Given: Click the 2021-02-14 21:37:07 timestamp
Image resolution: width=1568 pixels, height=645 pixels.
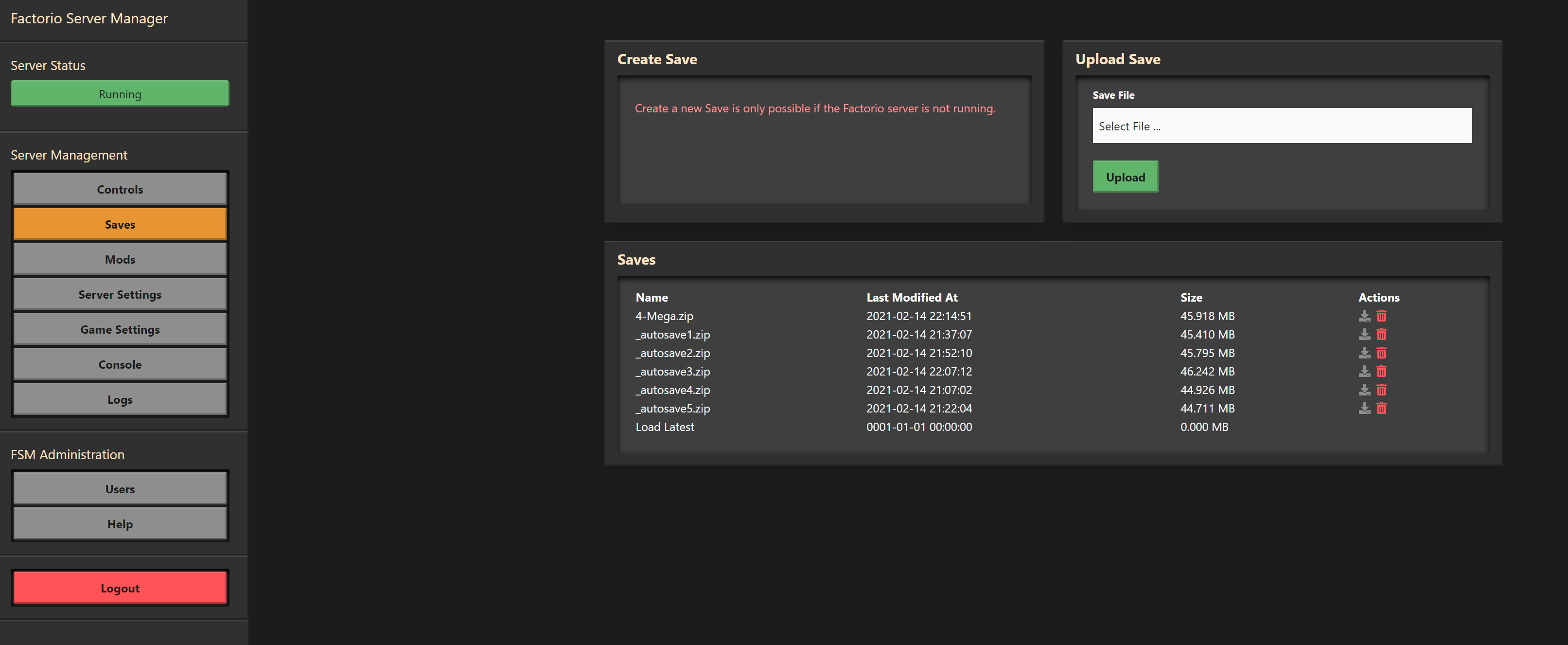Looking at the screenshot, I should pyautogui.click(x=919, y=334).
